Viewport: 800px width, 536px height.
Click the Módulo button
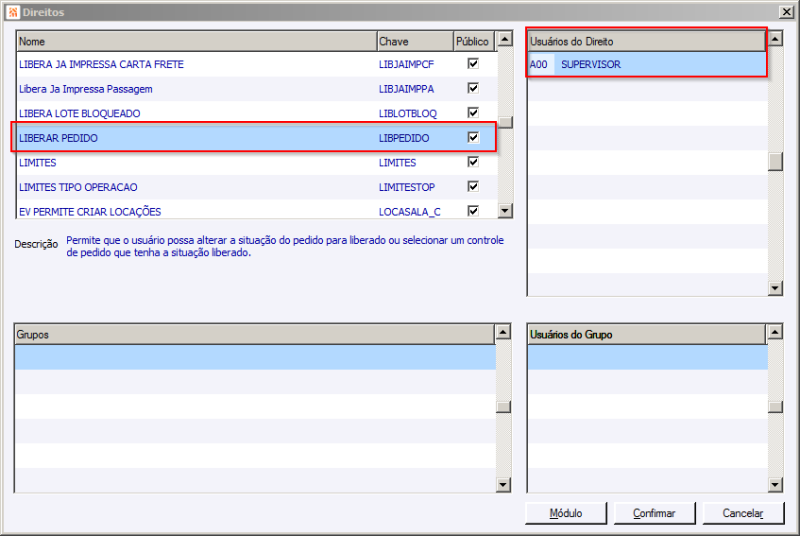click(x=566, y=513)
